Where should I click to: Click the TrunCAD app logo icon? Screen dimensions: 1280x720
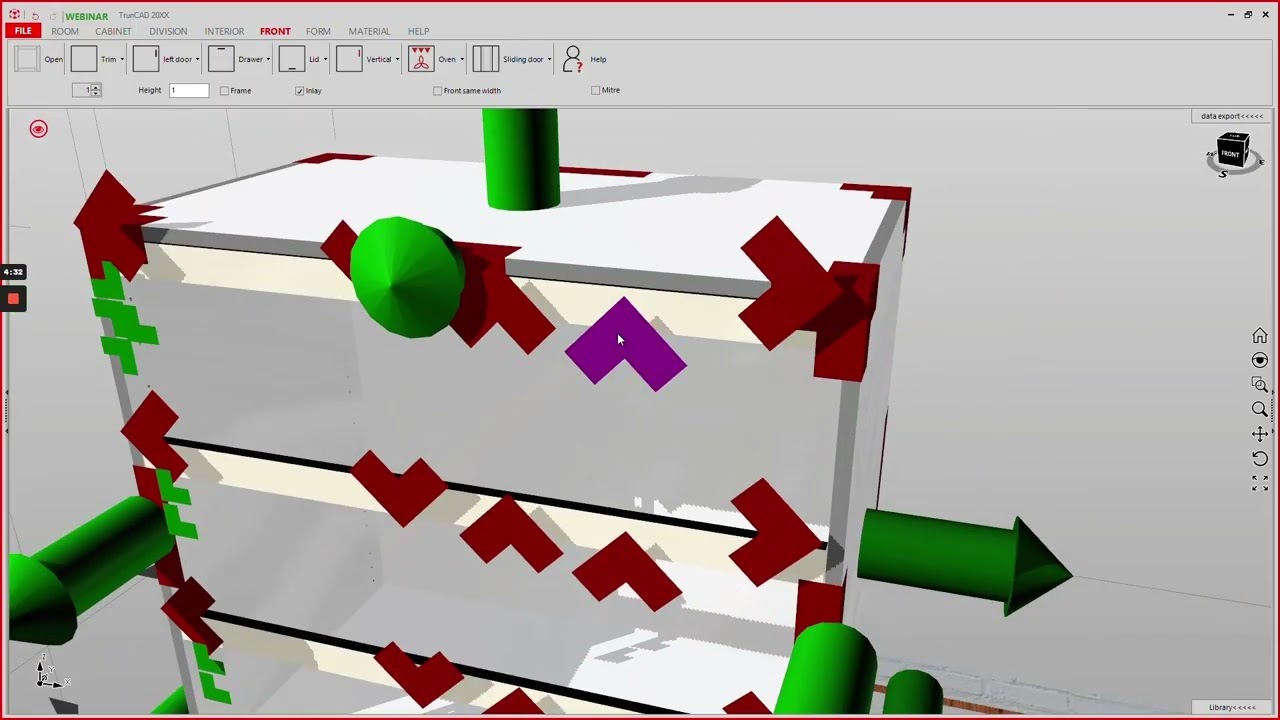point(14,15)
